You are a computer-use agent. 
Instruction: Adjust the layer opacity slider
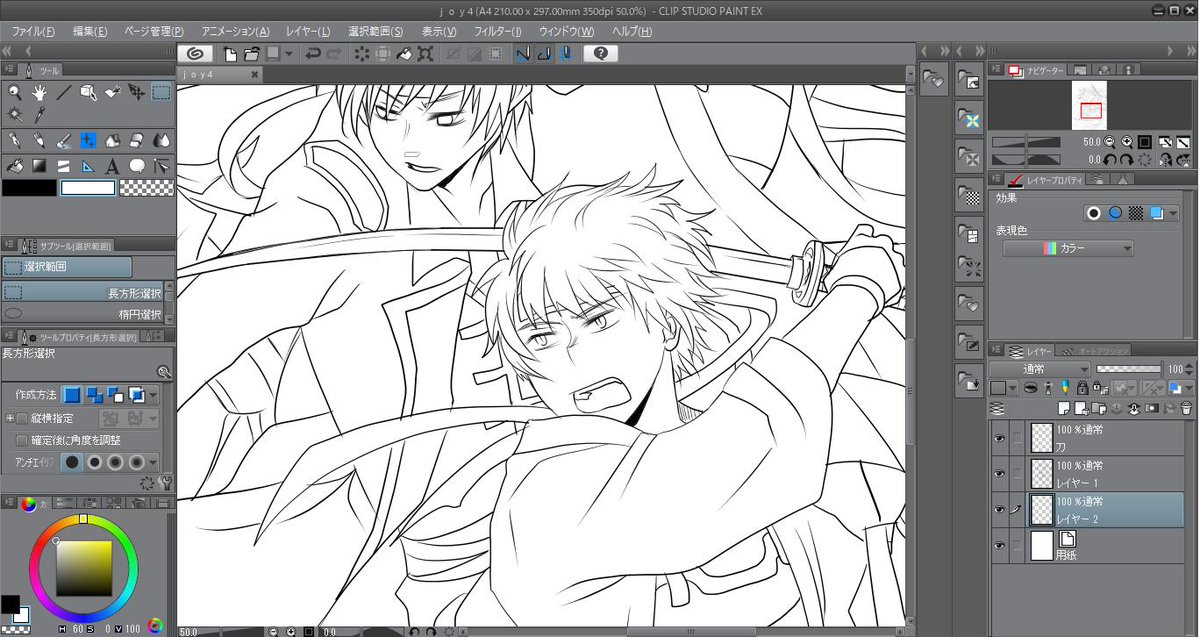[x=1131, y=369]
